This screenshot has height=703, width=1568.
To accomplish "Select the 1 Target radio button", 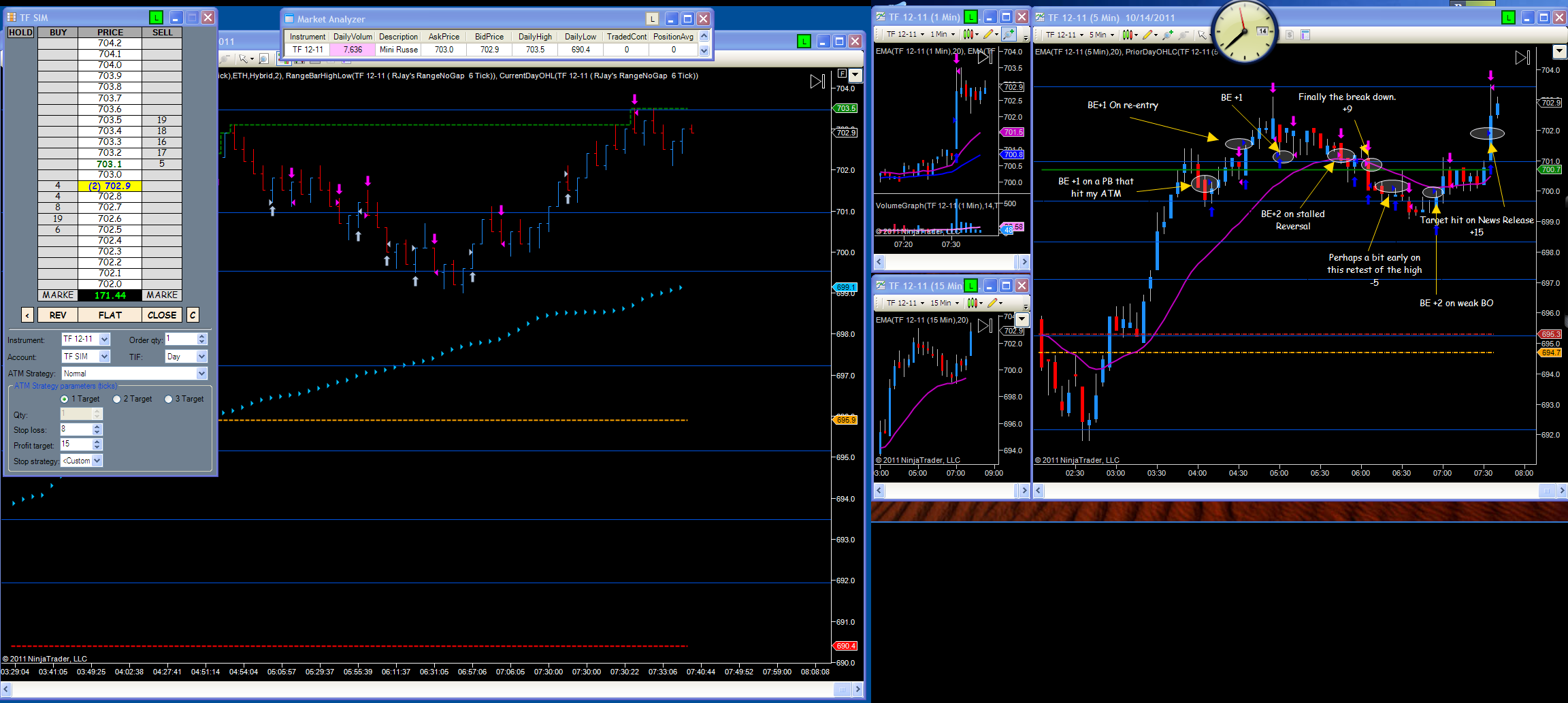I will (64, 399).
